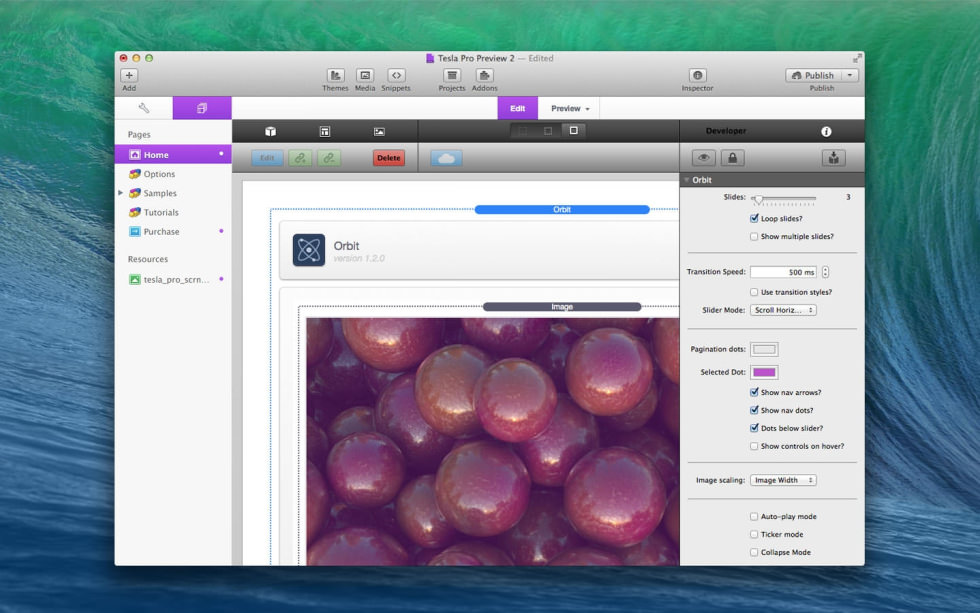Enable Use transition styles checkbox
Image resolution: width=980 pixels, height=613 pixels.
coord(754,292)
